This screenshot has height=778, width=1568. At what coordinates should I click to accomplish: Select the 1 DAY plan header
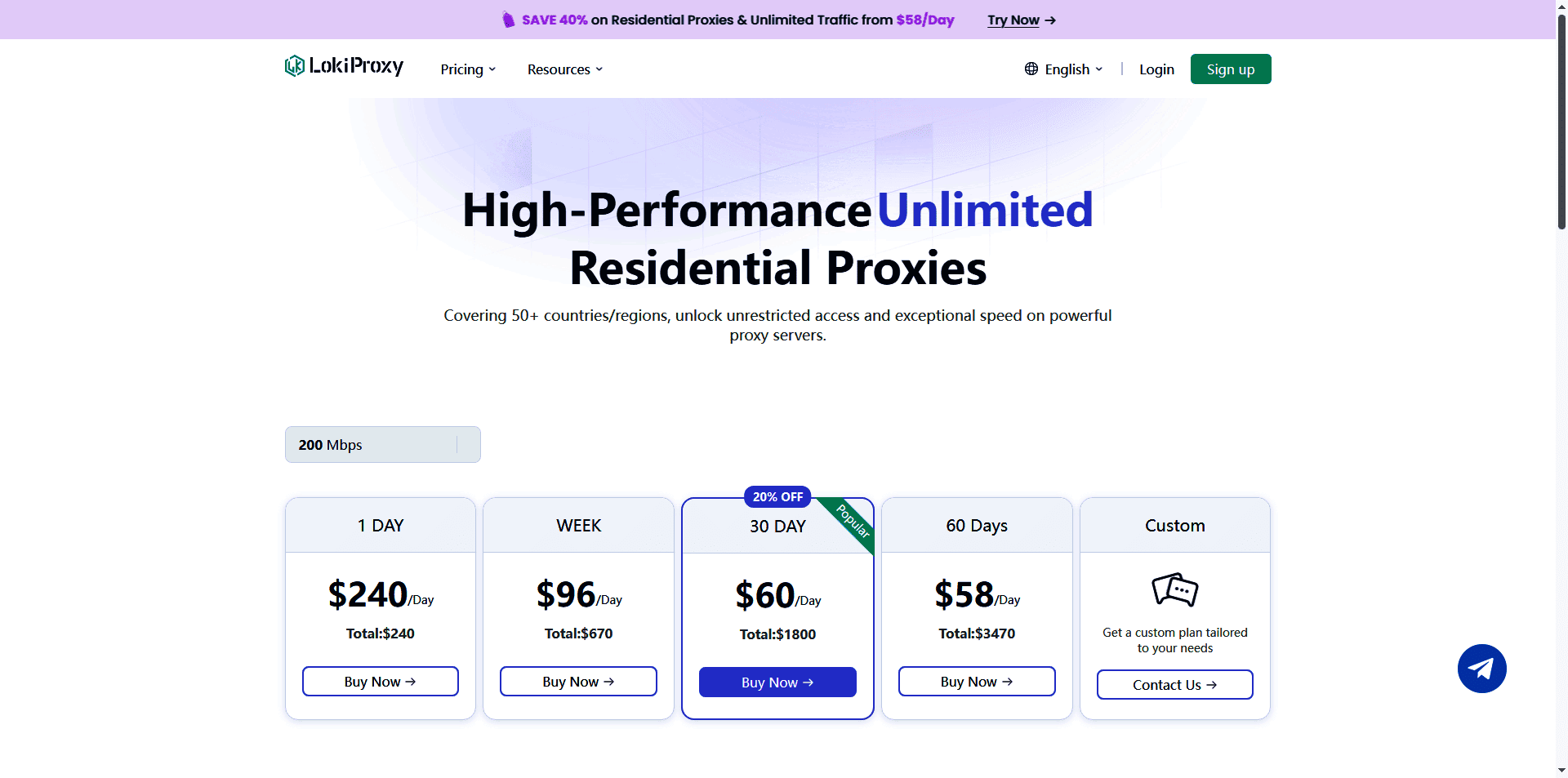tap(381, 526)
